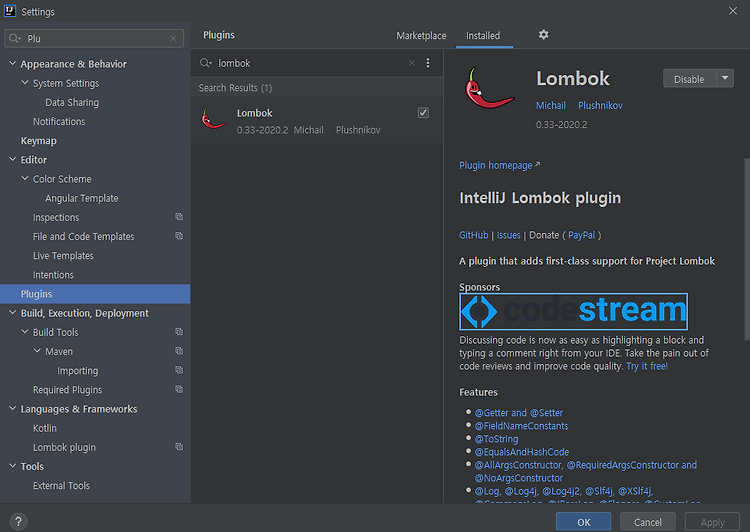Collapse Build Tools node
This screenshot has height=532, width=750.
[25, 332]
